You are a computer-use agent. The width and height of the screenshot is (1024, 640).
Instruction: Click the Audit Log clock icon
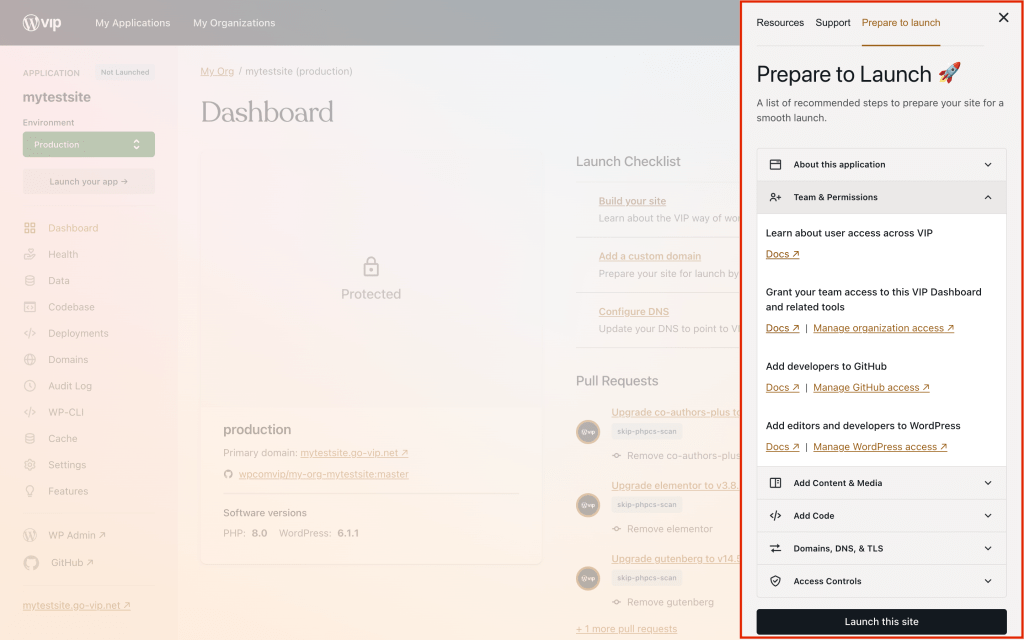point(29,386)
